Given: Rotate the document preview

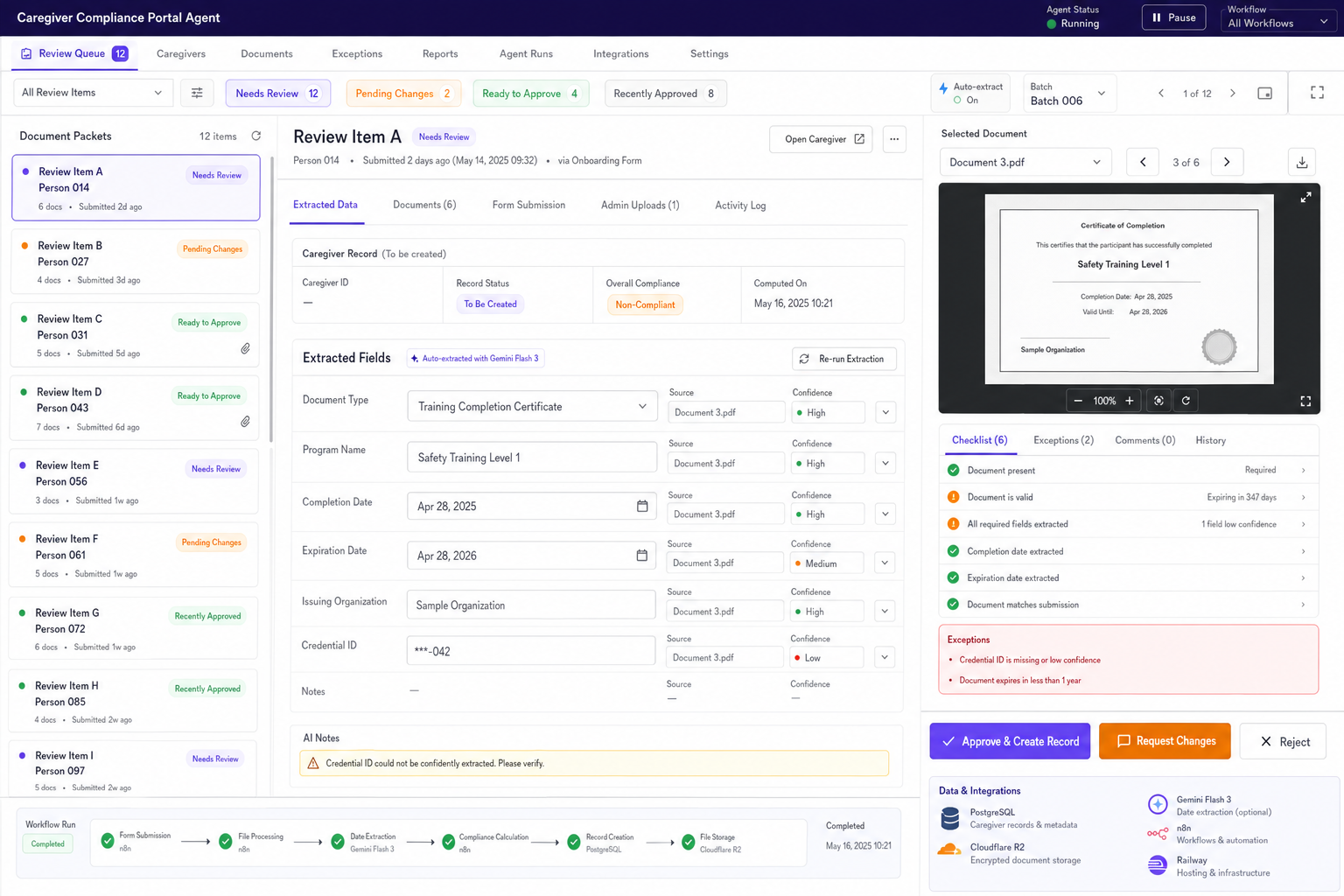Looking at the screenshot, I should pos(1186,401).
